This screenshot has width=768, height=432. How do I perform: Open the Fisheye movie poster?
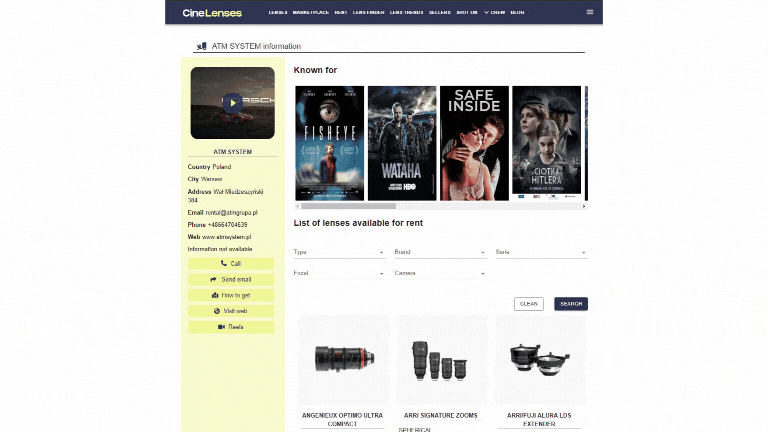(329, 143)
